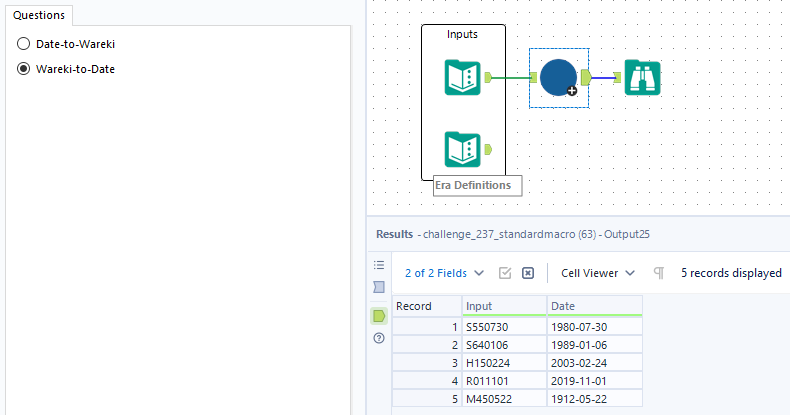Click the green connection into the macro
Screen dimensions: 790x415
511,78
